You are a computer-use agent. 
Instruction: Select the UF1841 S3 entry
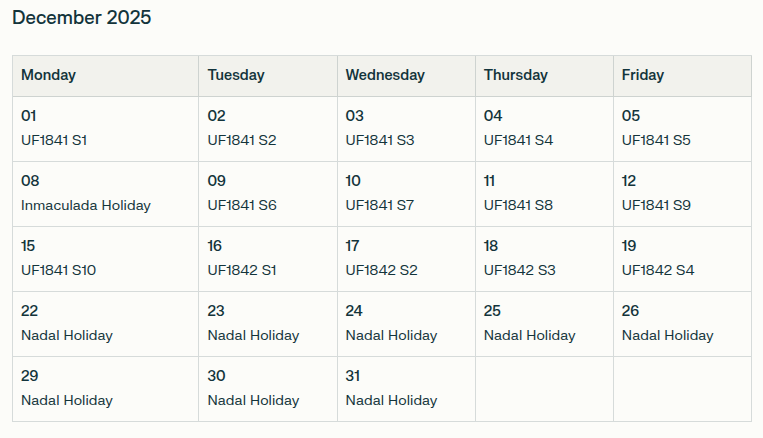click(x=380, y=140)
